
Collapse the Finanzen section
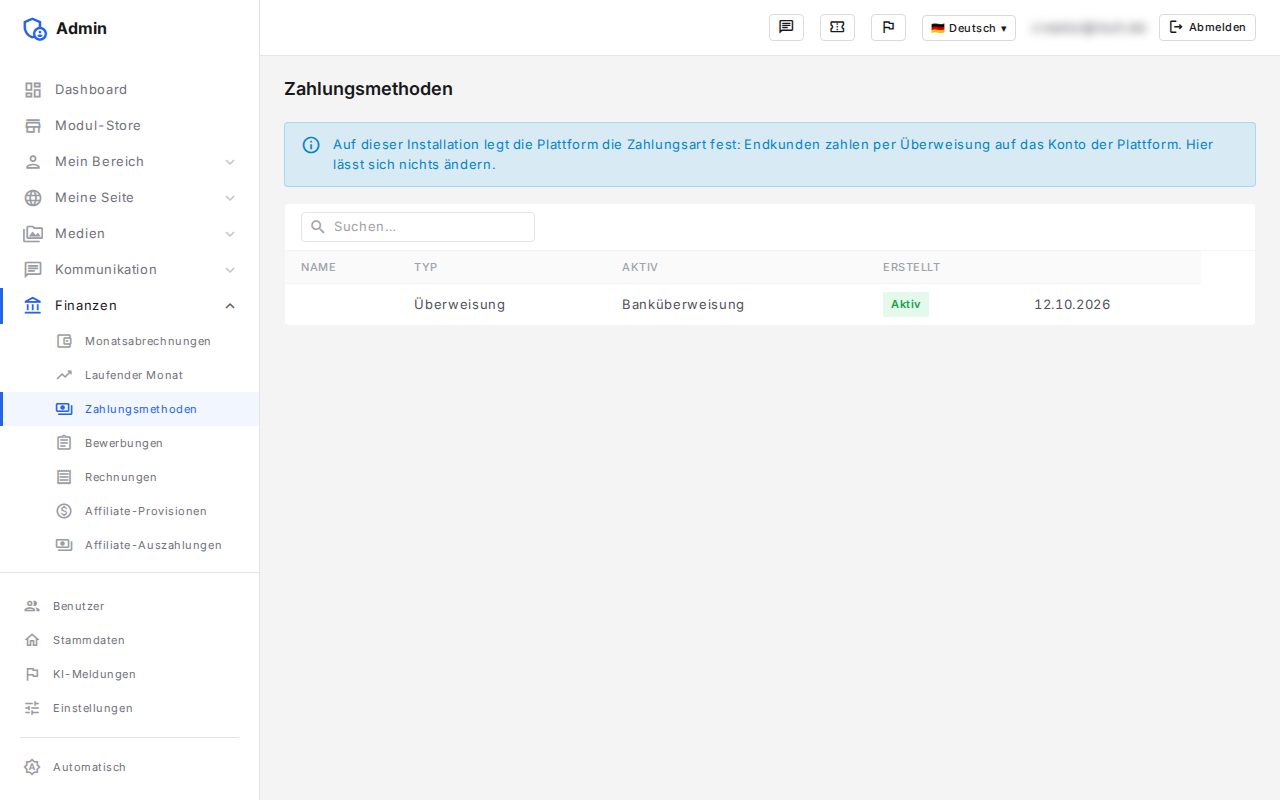tap(129, 306)
